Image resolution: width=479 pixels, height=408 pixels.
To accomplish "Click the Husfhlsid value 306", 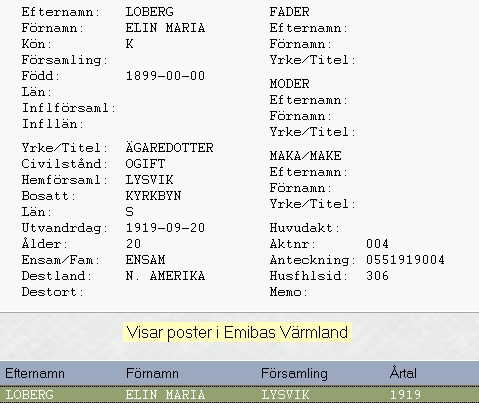I will [377, 276].
